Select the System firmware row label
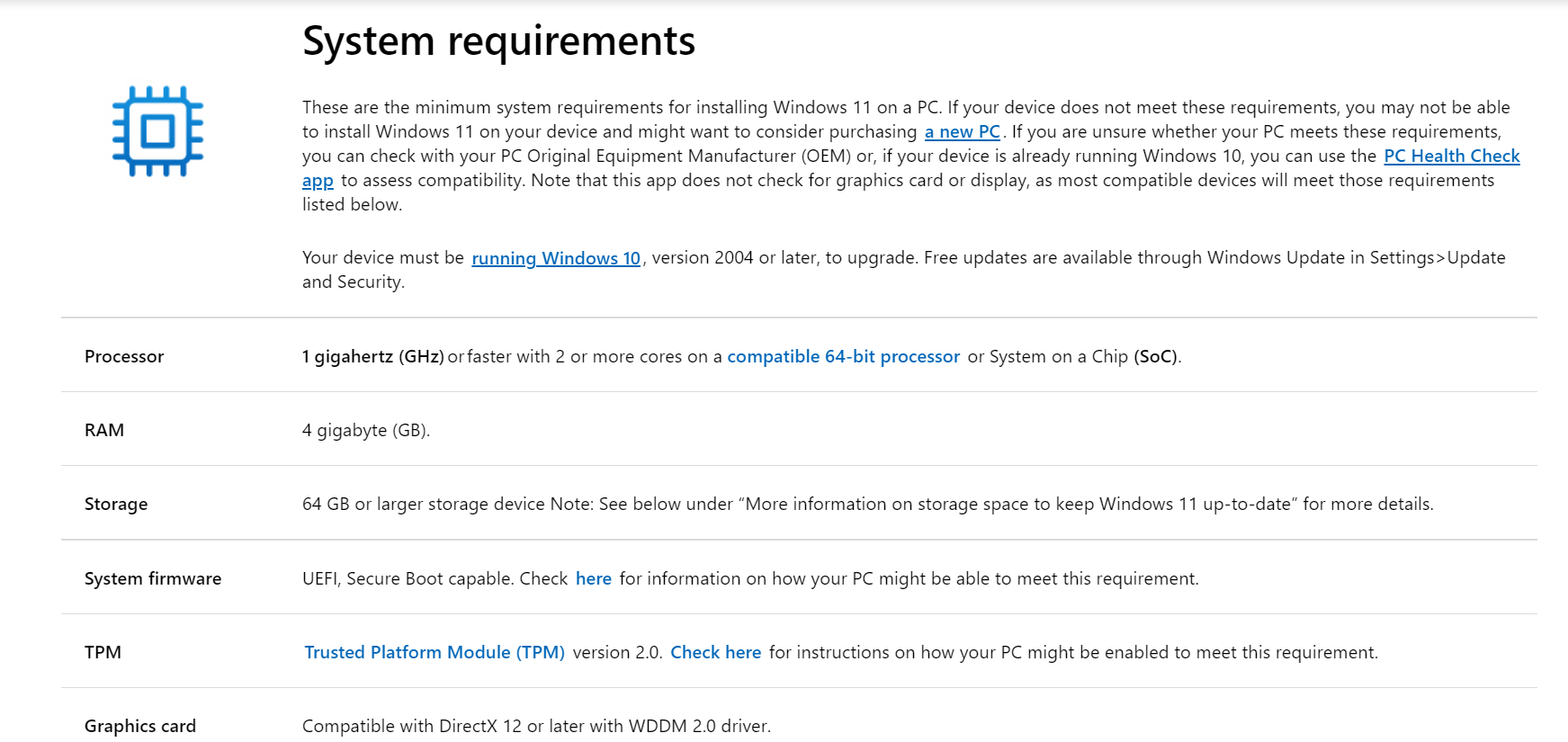 pyautogui.click(x=153, y=578)
